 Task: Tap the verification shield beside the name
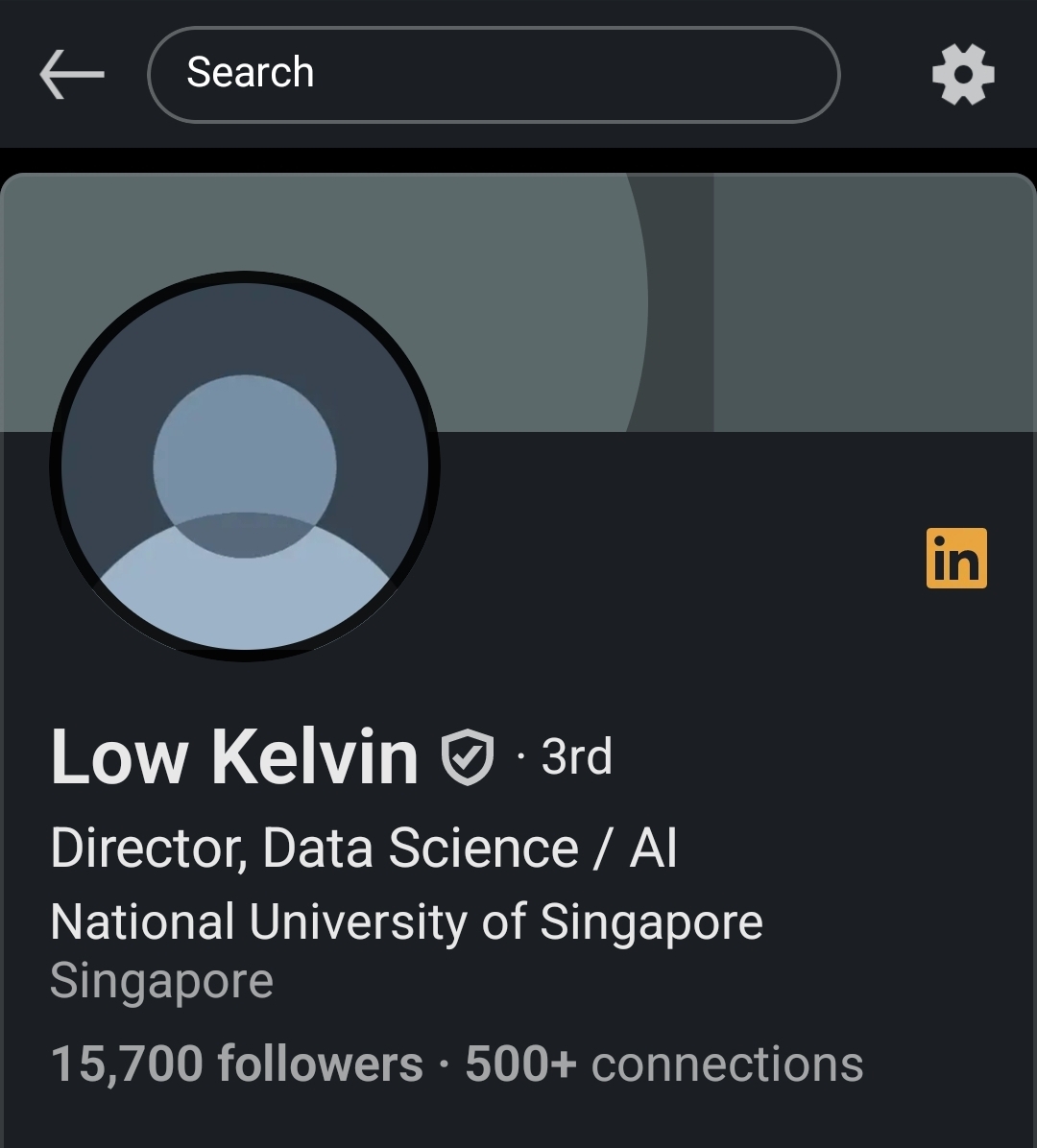pyautogui.click(x=468, y=757)
